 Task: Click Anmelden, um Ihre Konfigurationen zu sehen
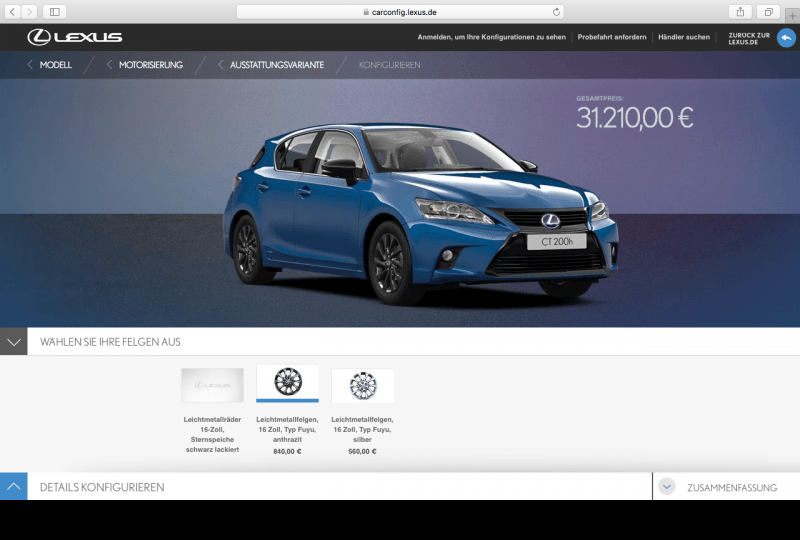491,37
